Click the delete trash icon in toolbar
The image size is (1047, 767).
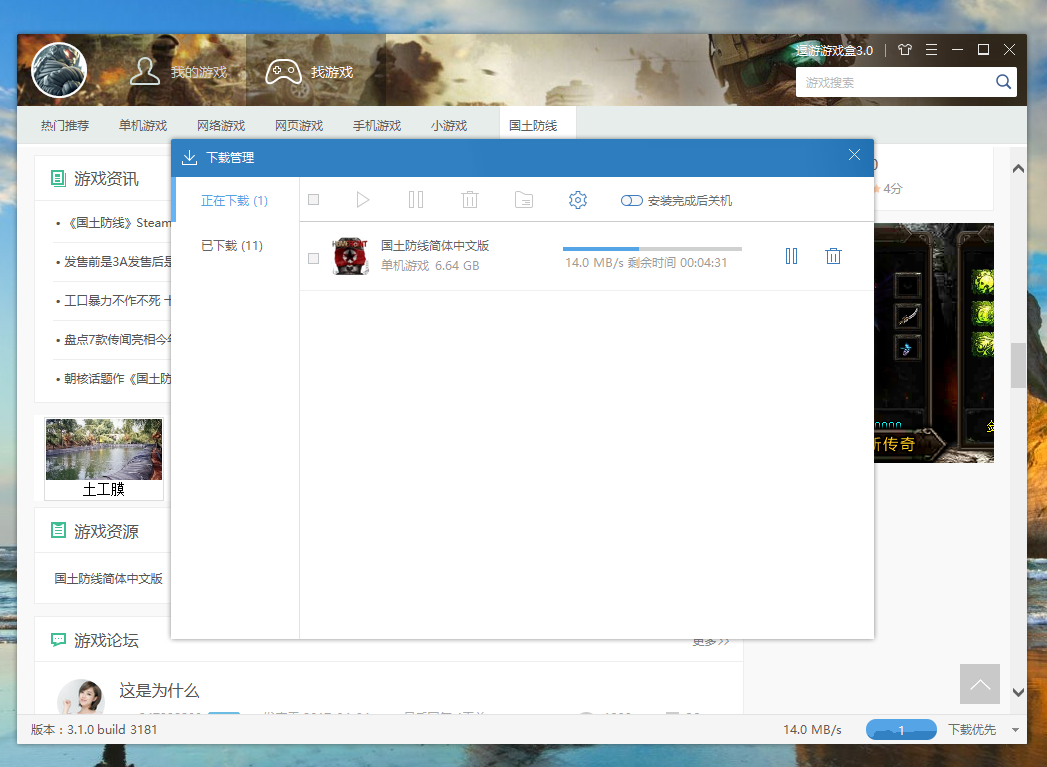click(470, 200)
